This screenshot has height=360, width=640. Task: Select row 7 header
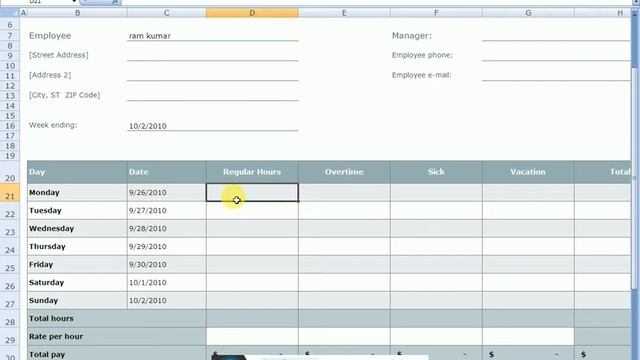10,36
